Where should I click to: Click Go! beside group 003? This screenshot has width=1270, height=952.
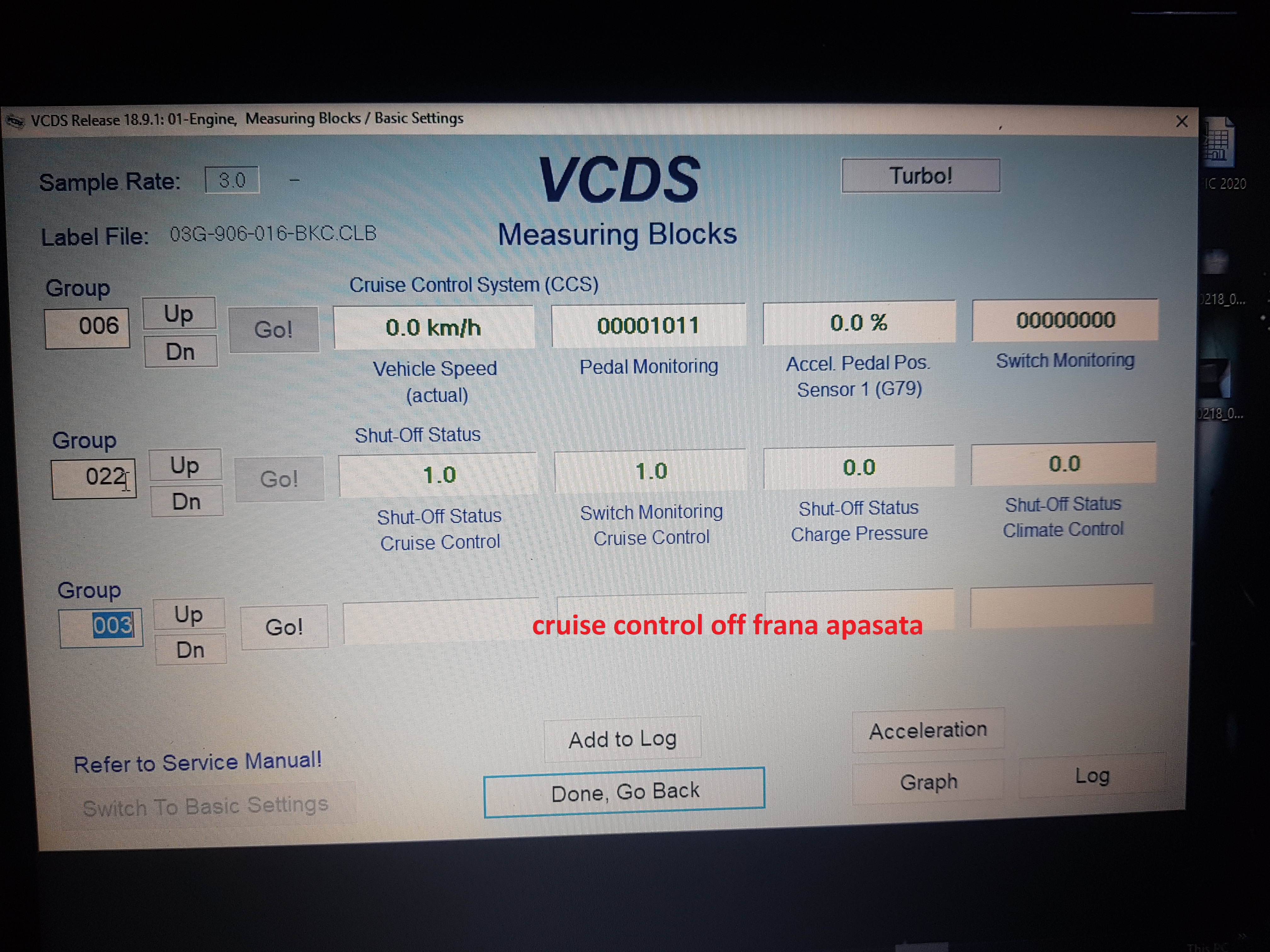point(284,626)
